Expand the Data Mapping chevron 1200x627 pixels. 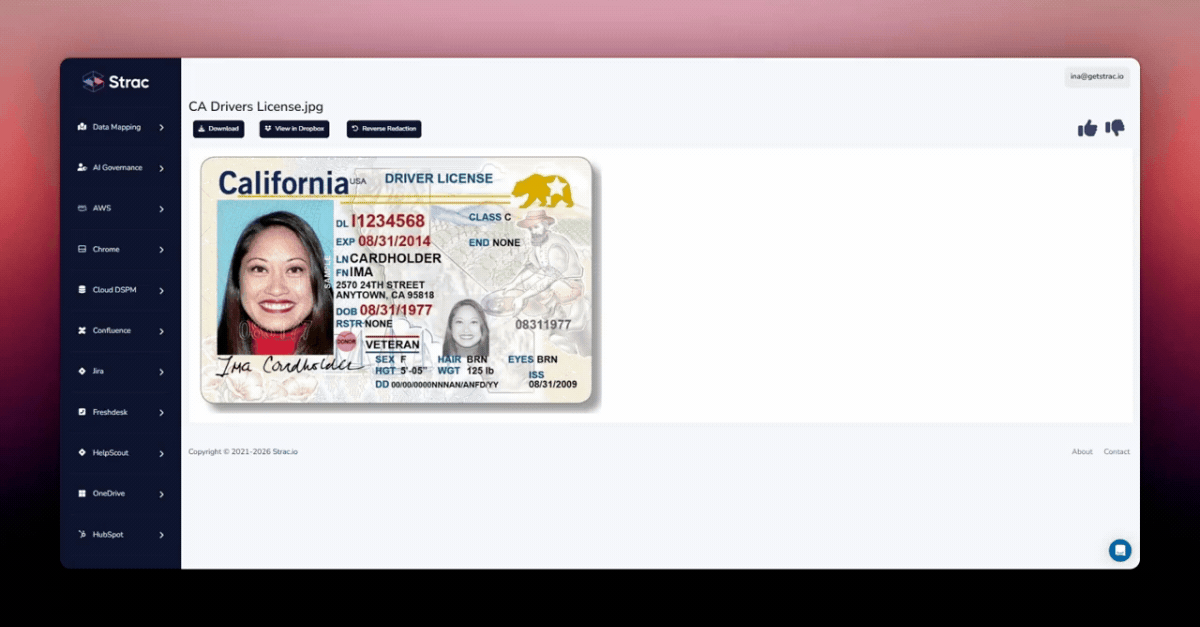pyautogui.click(x=161, y=128)
